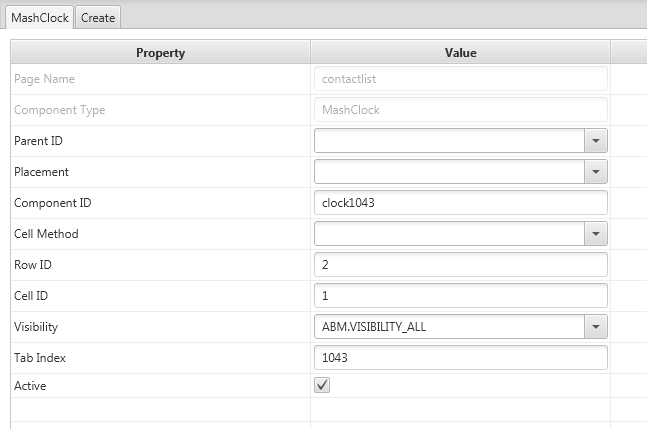
Task: Expand the Cell Method dropdown arrow
Action: pos(596,234)
